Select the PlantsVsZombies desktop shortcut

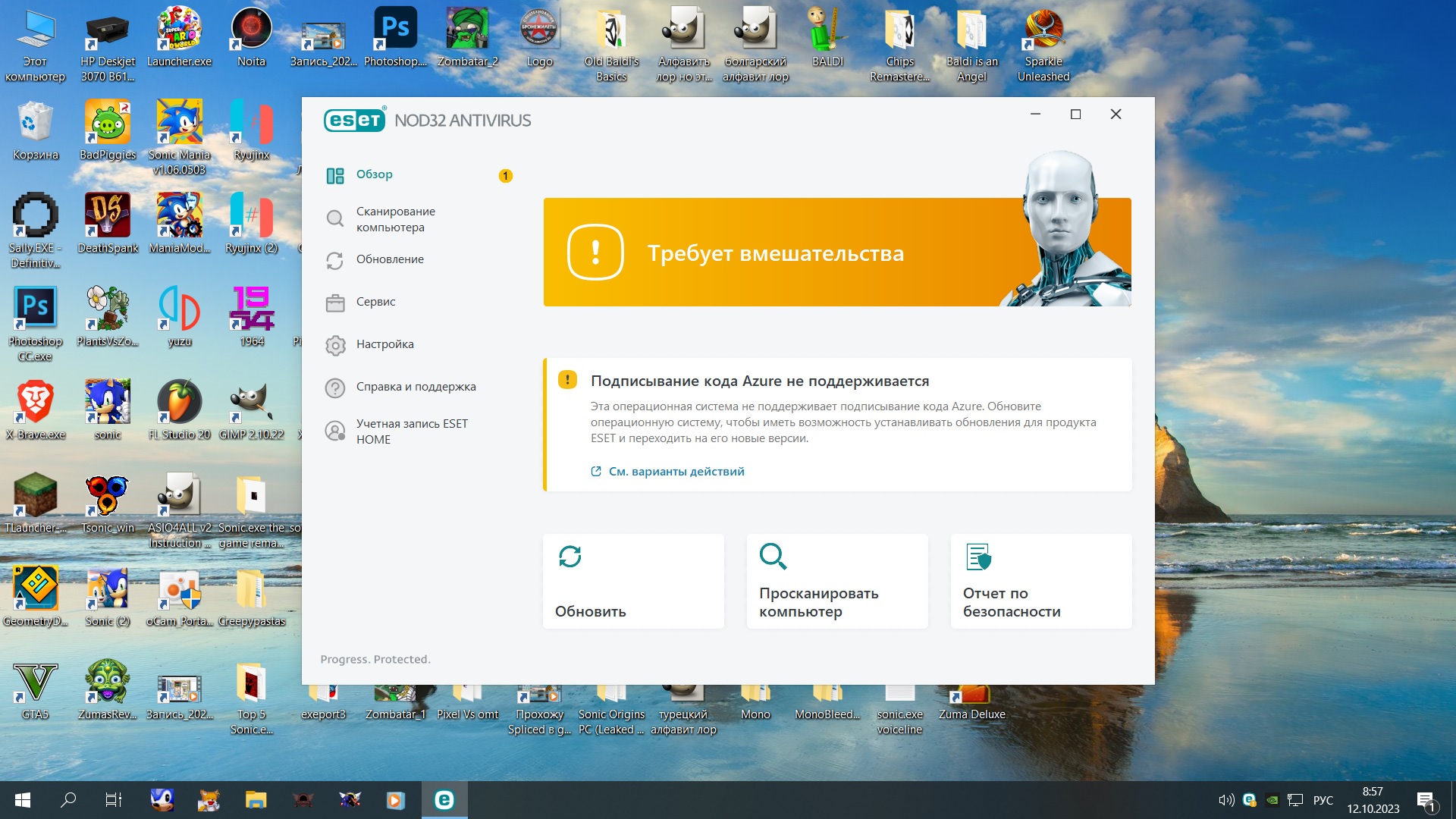[108, 317]
